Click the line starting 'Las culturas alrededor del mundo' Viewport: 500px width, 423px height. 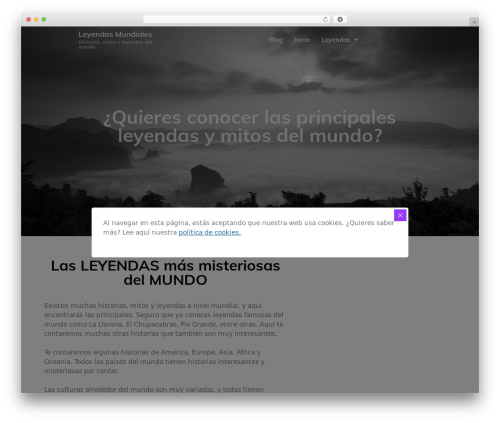point(154,389)
